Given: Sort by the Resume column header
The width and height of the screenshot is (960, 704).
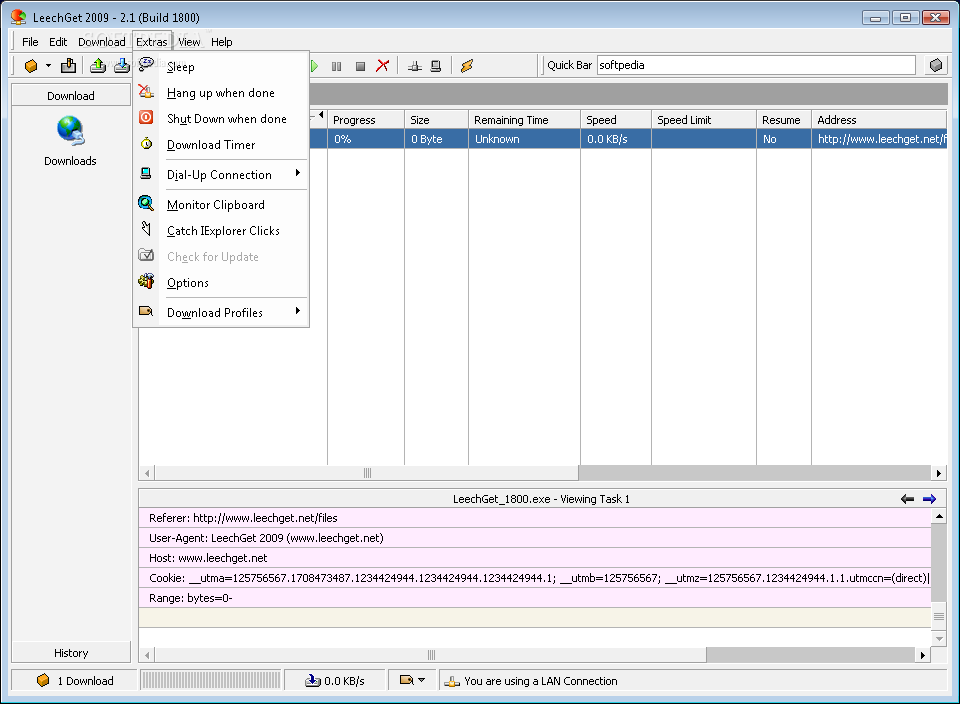Looking at the screenshot, I should pyautogui.click(x=784, y=120).
